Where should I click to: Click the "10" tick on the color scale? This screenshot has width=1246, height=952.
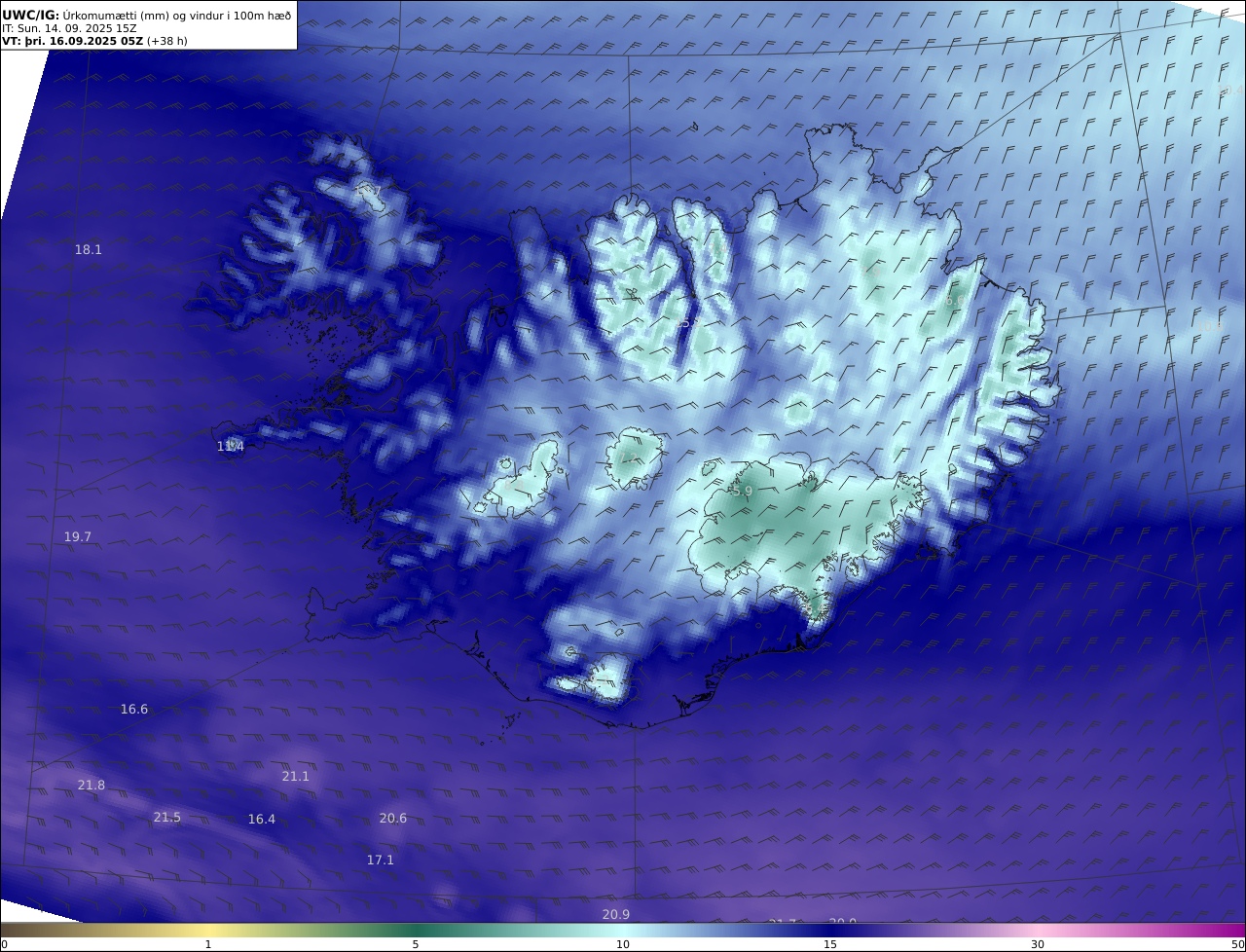tap(623, 944)
